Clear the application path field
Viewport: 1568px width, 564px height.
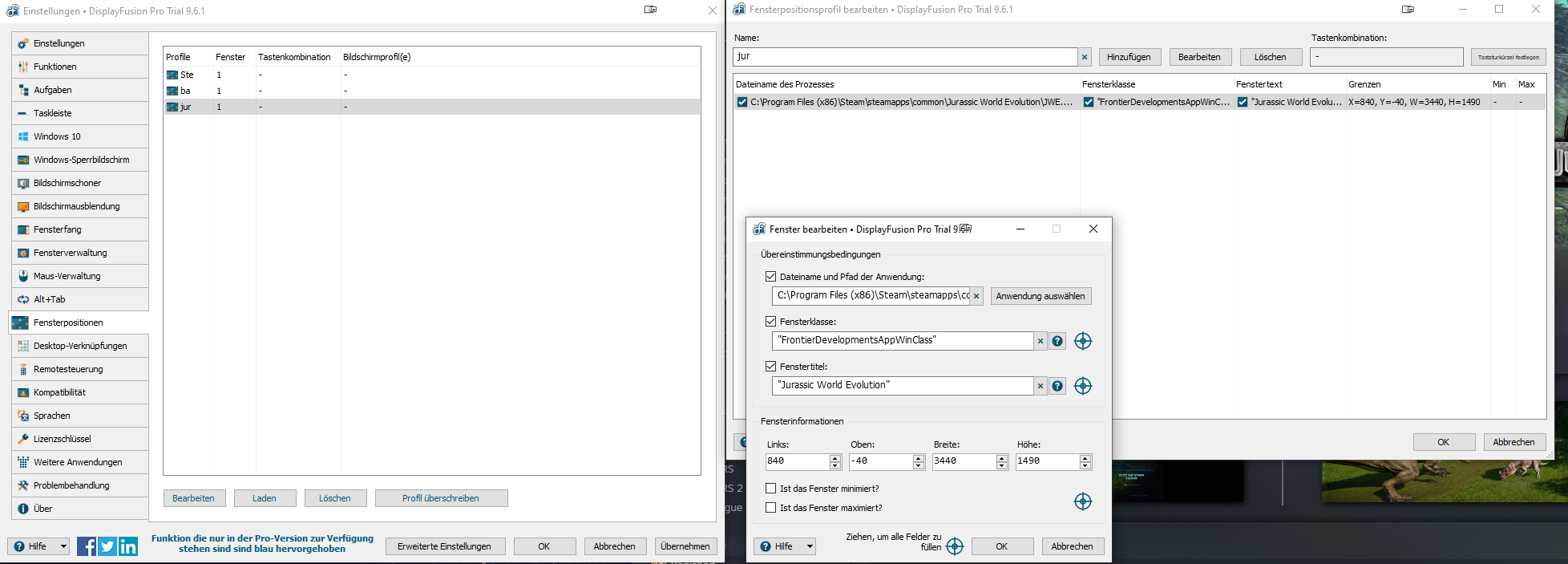pos(976,296)
